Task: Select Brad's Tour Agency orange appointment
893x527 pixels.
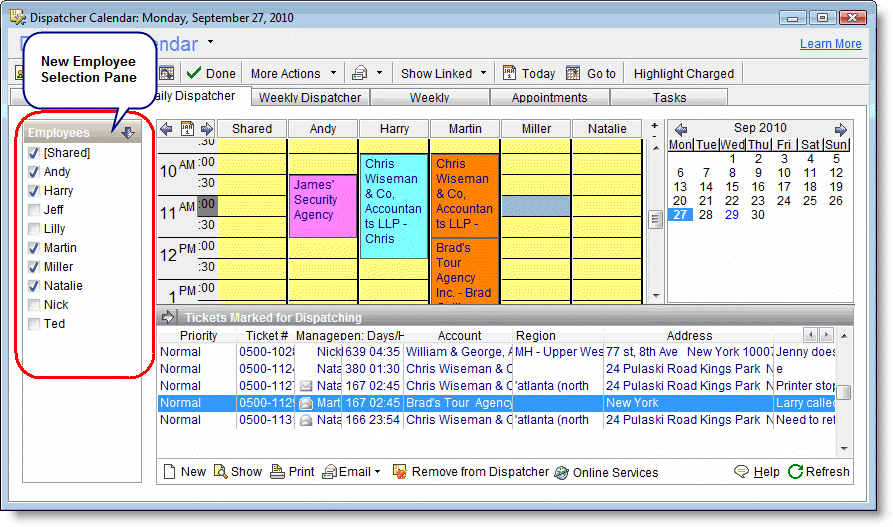Action: click(465, 270)
